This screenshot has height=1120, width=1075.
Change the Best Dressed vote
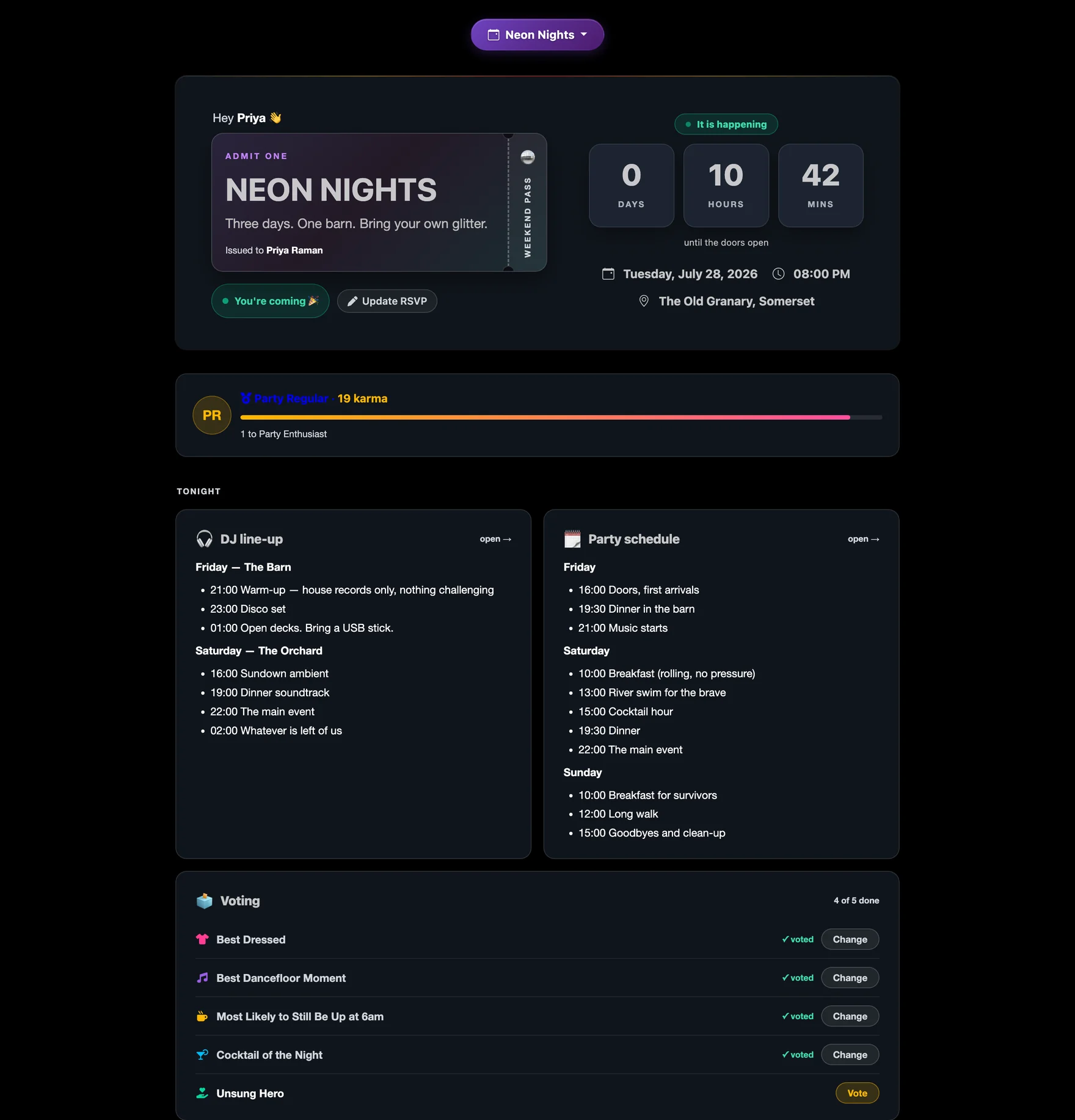pyautogui.click(x=850, y=939)
